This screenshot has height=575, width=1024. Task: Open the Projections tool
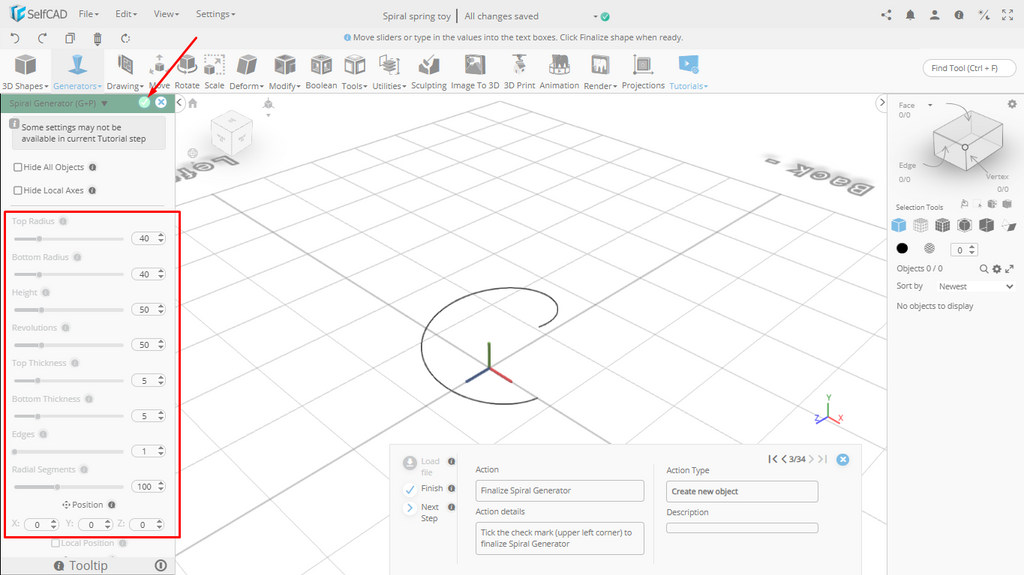point(643,72)
